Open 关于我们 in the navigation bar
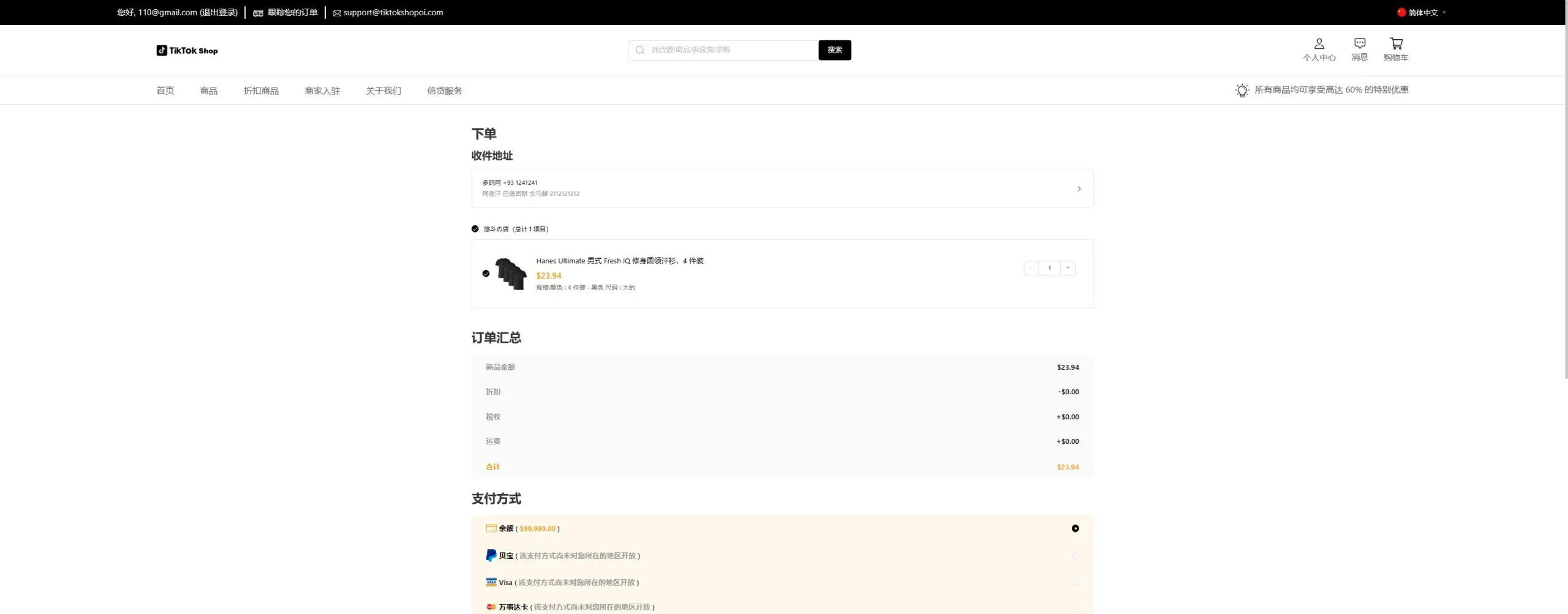 coord(383,91)
